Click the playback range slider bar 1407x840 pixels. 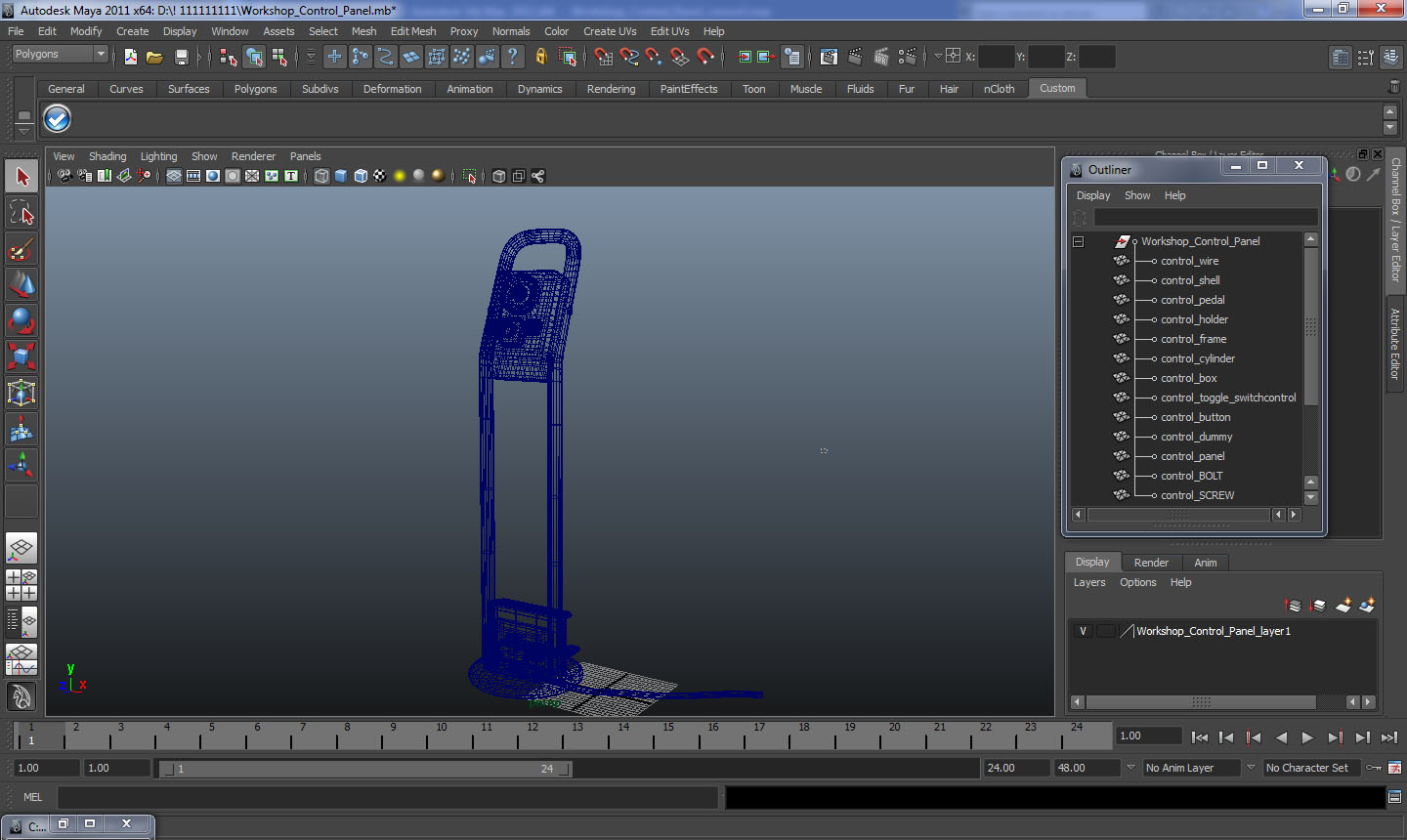click(x=366, y=769)
